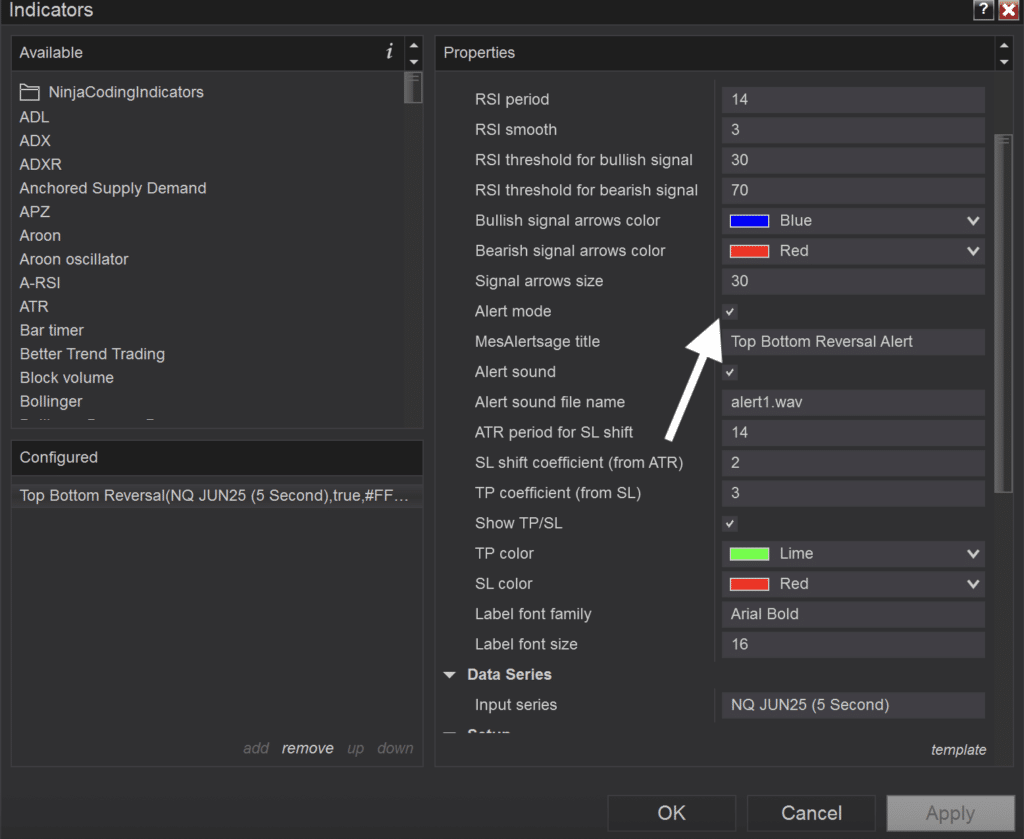The image size is (1024, 839).
Task: Click the Available panel down arrow
Action: coord(414,61)
